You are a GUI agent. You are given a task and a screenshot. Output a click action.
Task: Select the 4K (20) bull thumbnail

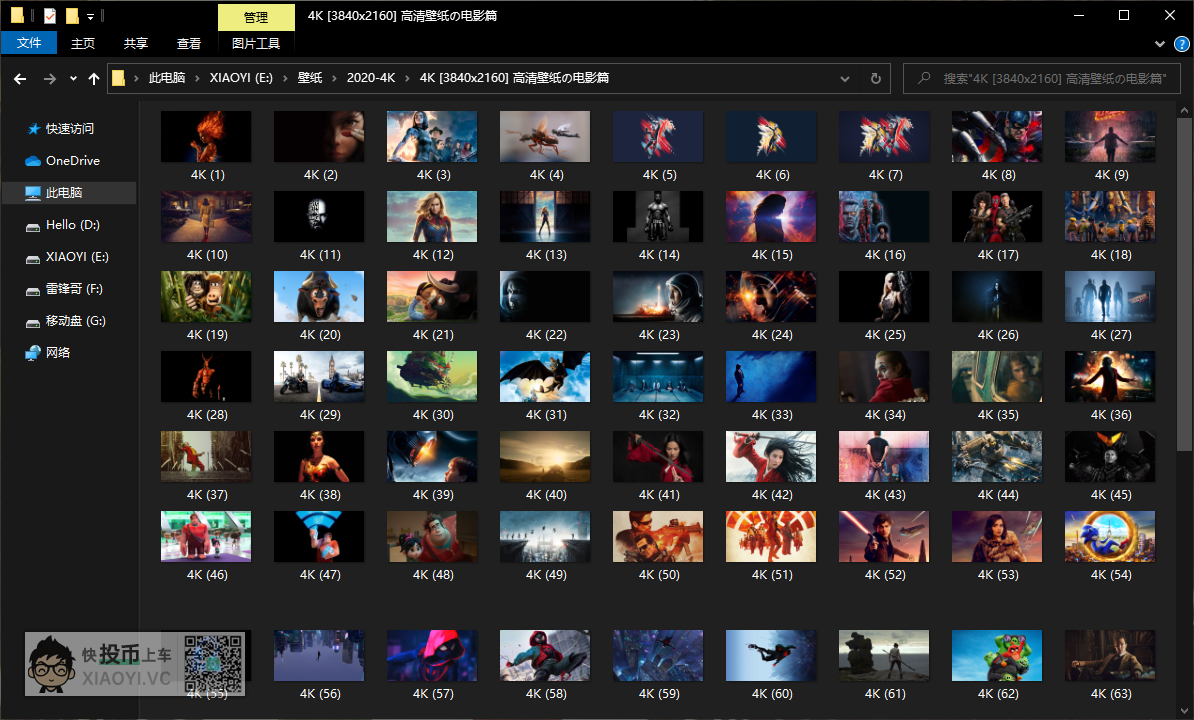319,296
